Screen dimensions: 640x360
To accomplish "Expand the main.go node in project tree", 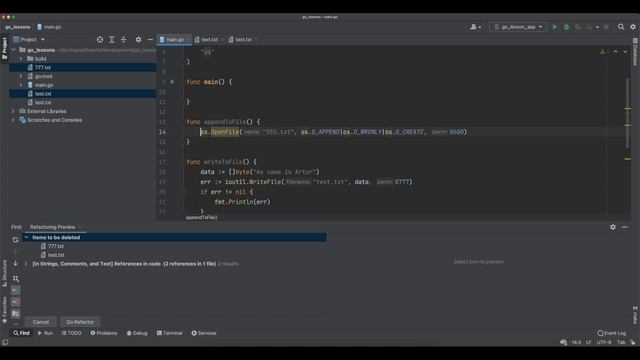I will (20, 85).
